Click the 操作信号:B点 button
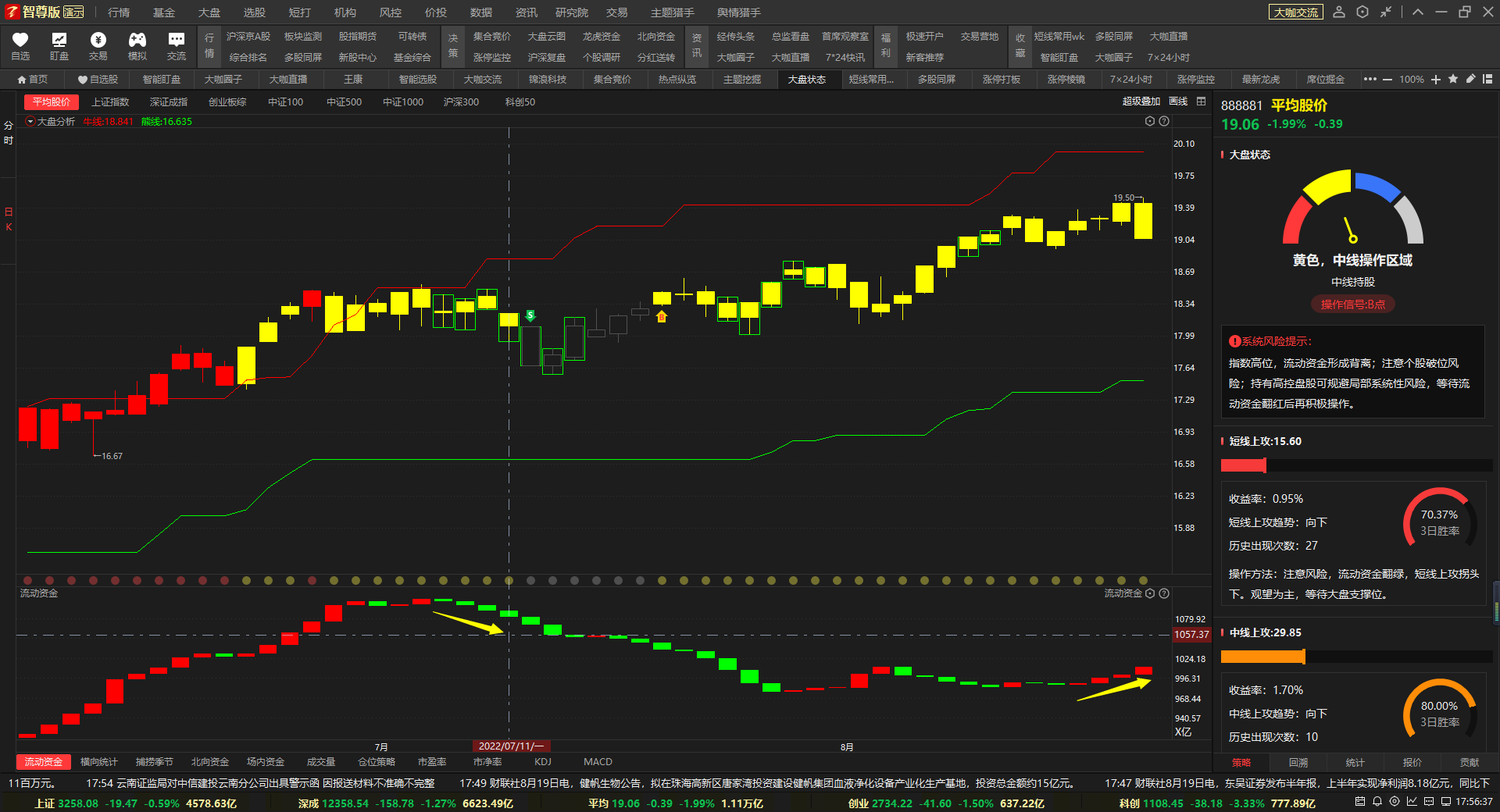1500x812 pixels. click(x=1353, y=304)
